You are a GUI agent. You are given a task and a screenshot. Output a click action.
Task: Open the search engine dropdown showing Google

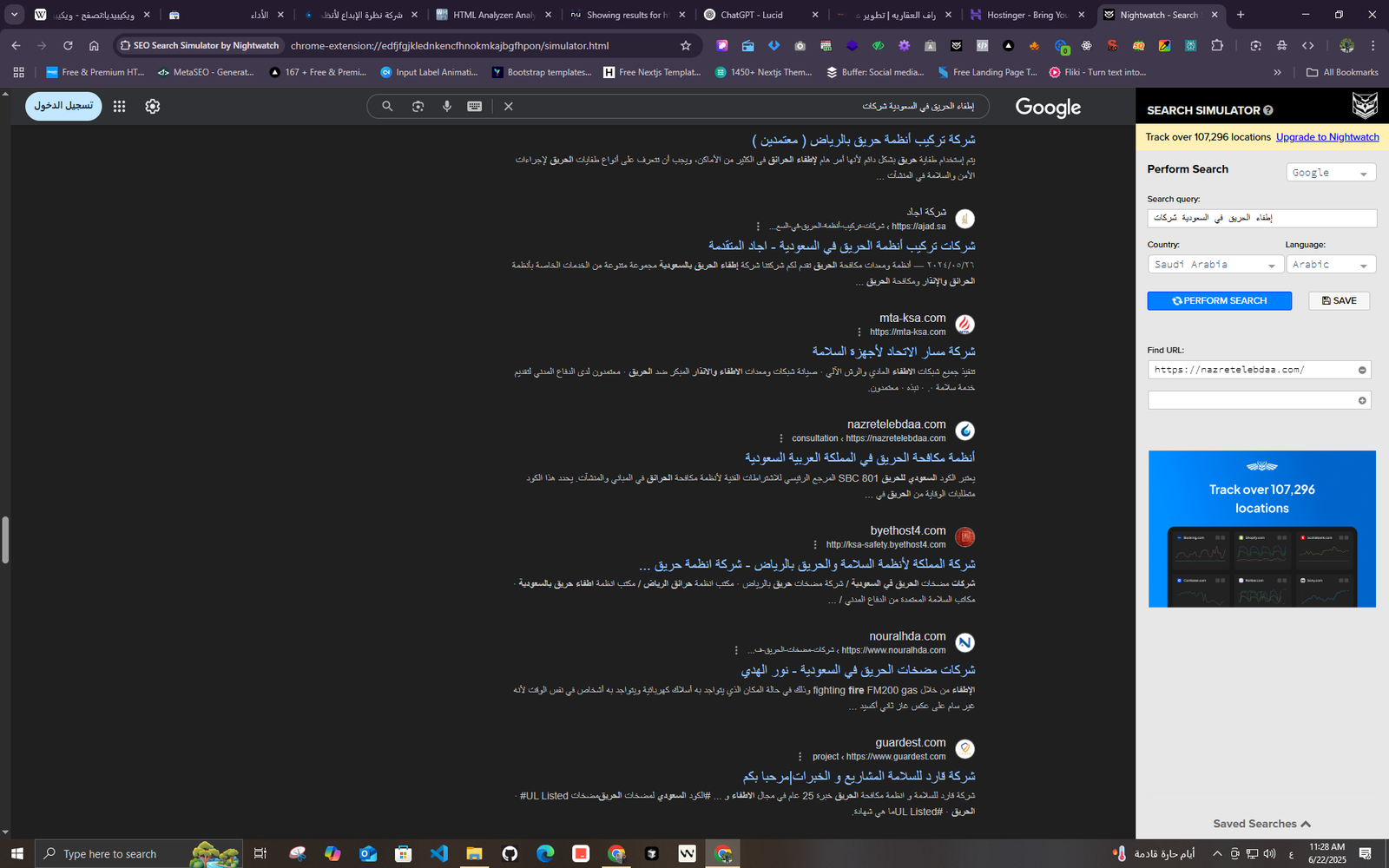pyautogui.click(x=1331, y=173)
